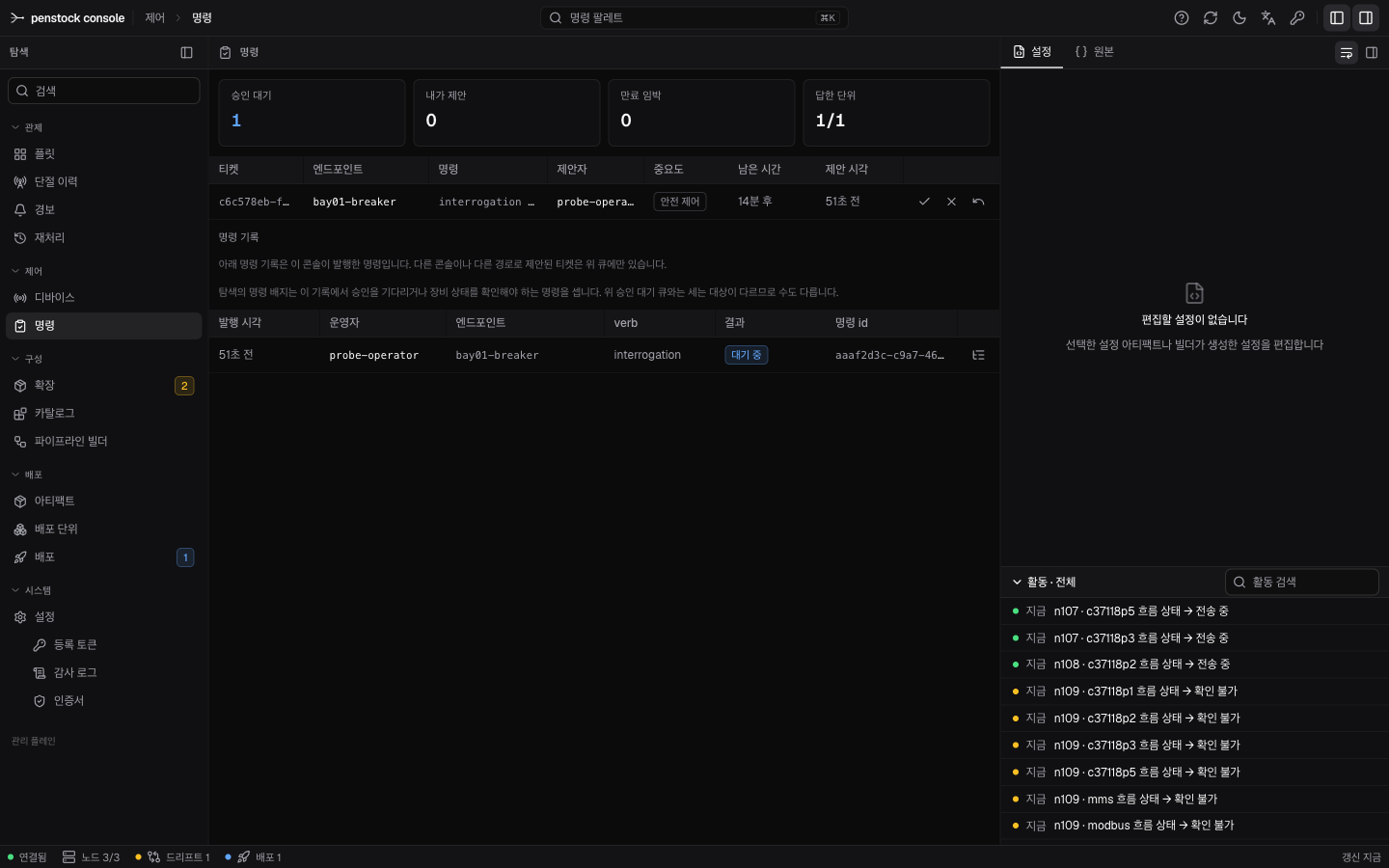The width and height of the screenshot is (1389, 868).
Task: Open the 명령 팔레트 search box
Action: [694, 18]
